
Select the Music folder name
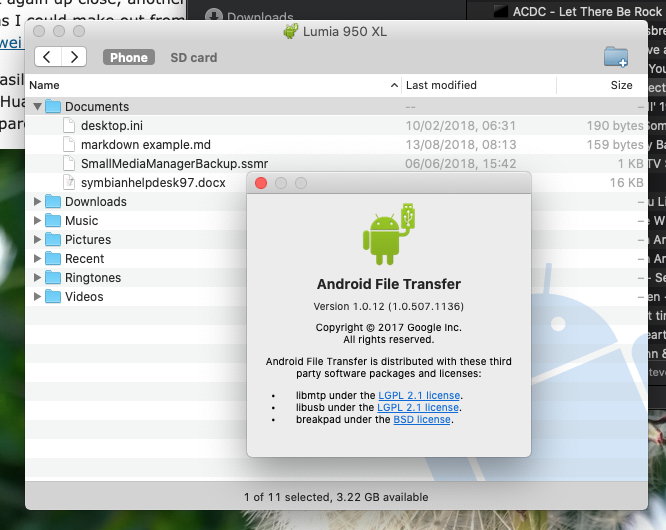pyautogui.click(x=82, y=221)
